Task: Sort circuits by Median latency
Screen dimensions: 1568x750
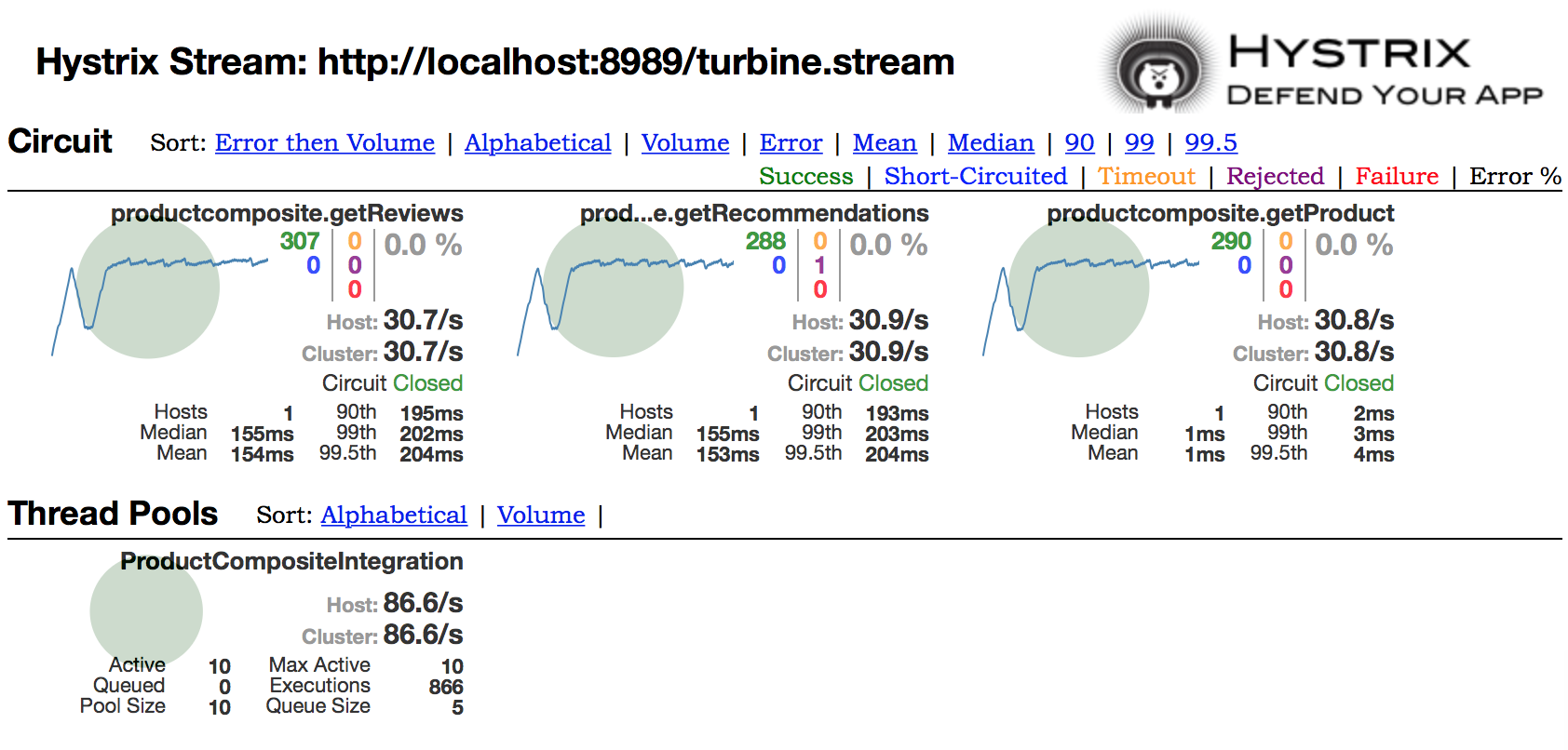Action: 991,142
